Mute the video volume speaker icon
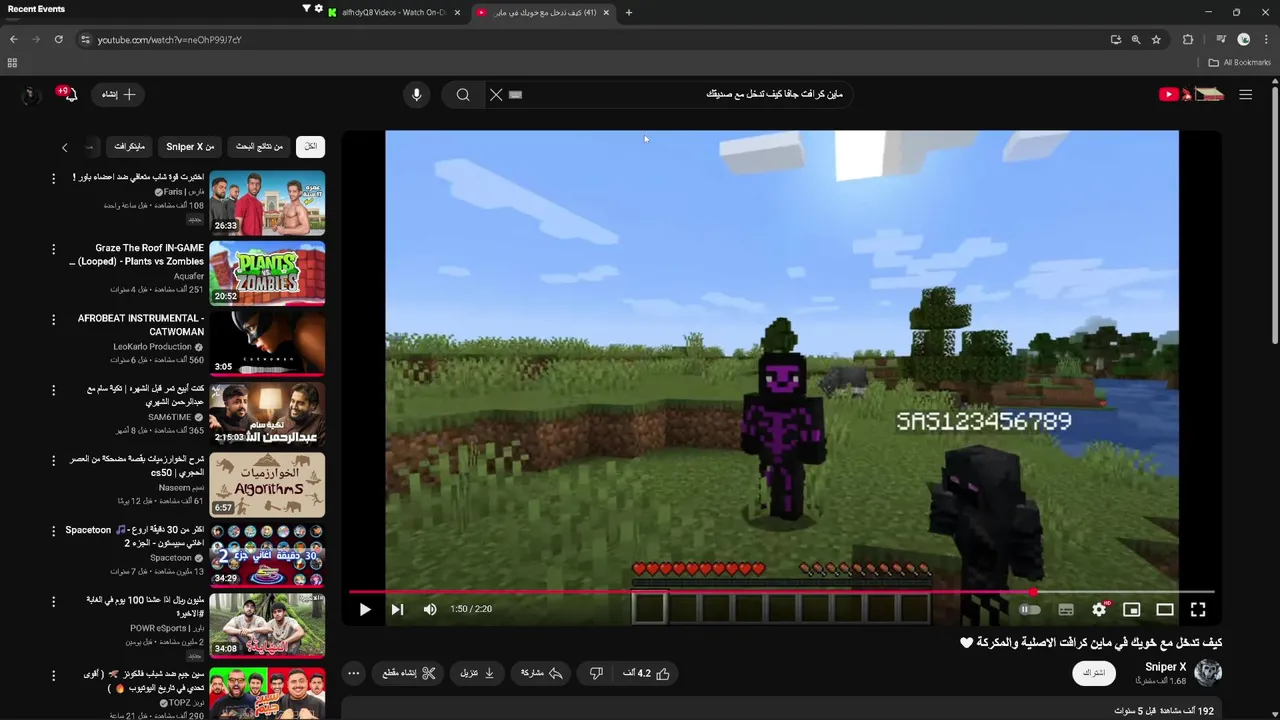 tap(430, 609)
